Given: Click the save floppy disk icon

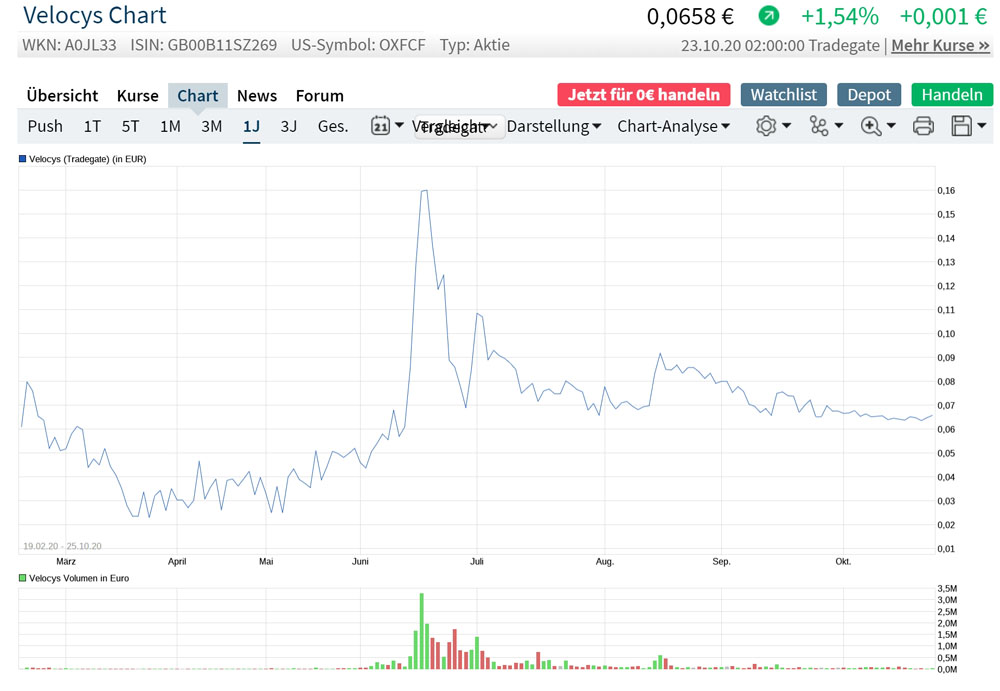Looking at the screenshot, I should coord(961,126).
